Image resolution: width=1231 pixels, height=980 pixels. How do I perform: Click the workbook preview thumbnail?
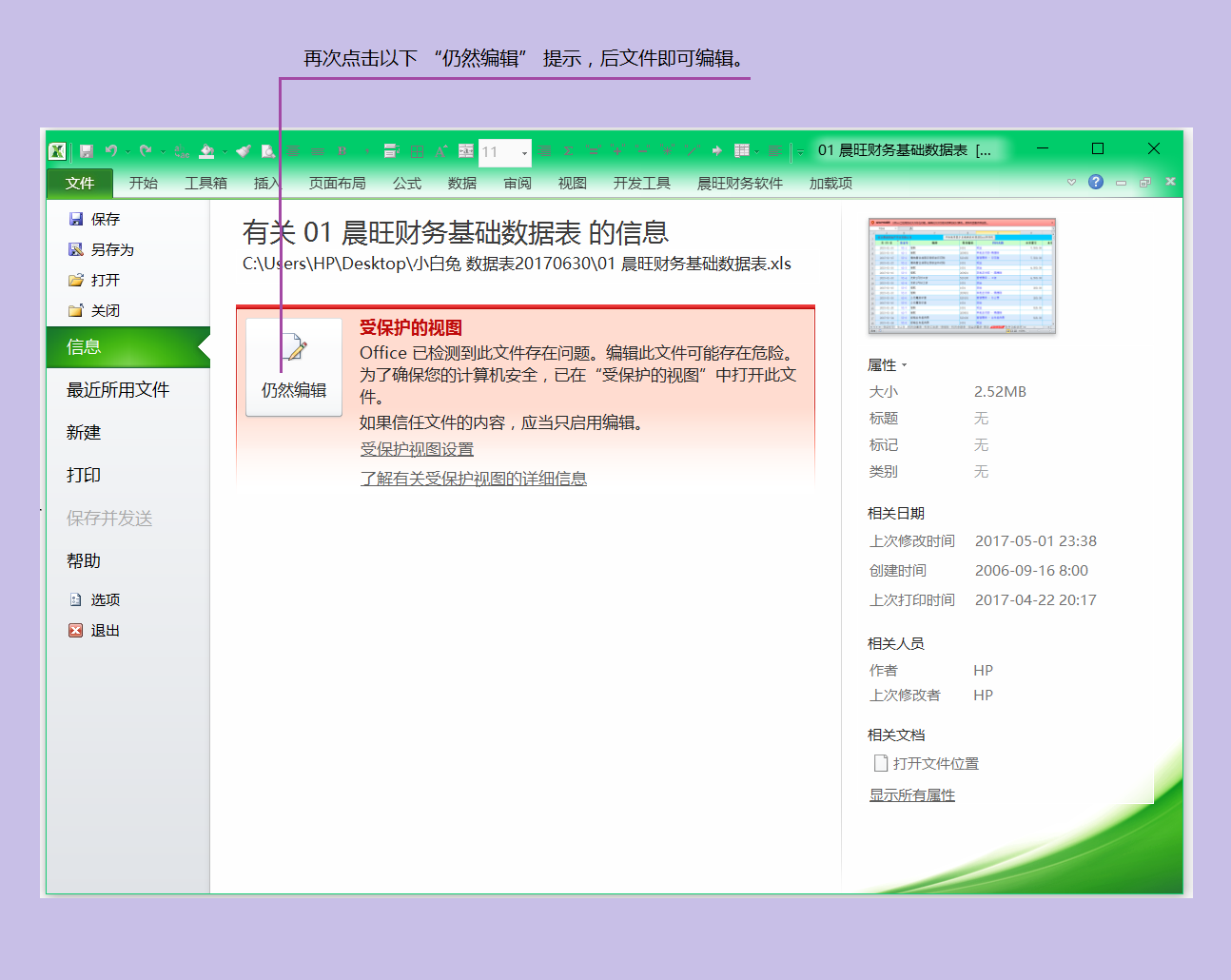[961, 275]
